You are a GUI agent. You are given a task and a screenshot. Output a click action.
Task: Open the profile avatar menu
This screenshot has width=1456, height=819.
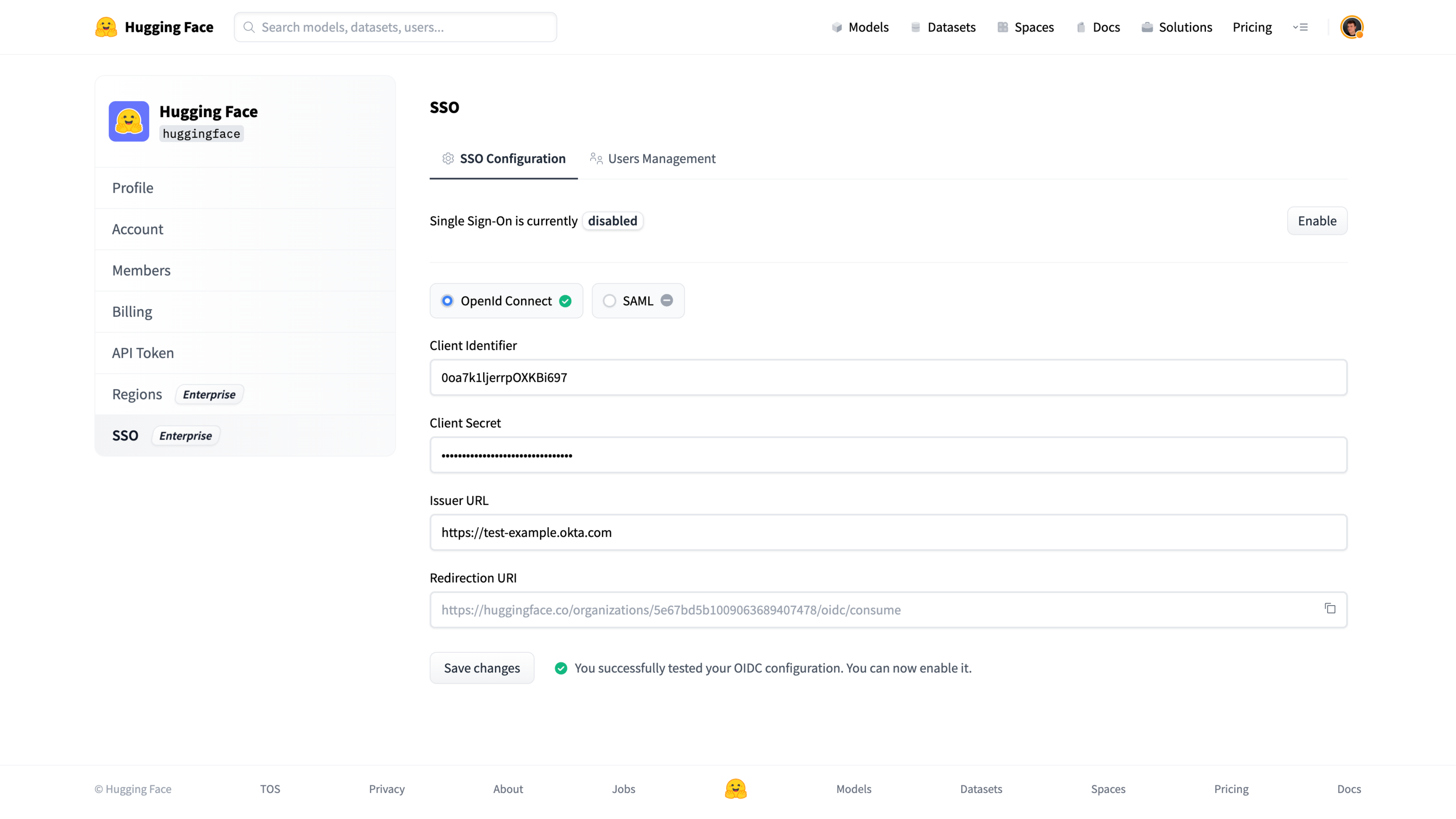[1352, 27]
